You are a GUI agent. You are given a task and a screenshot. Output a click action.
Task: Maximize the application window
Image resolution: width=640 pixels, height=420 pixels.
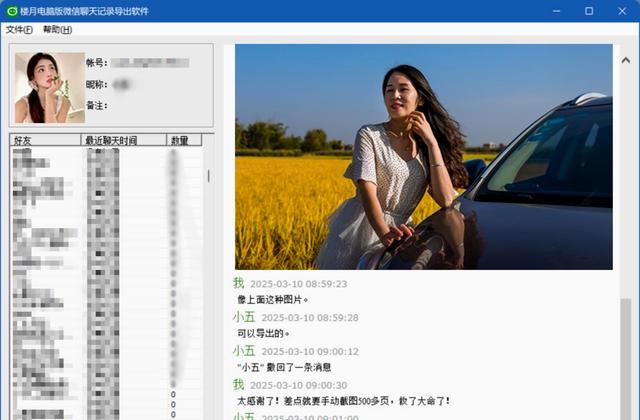(588, 11)
